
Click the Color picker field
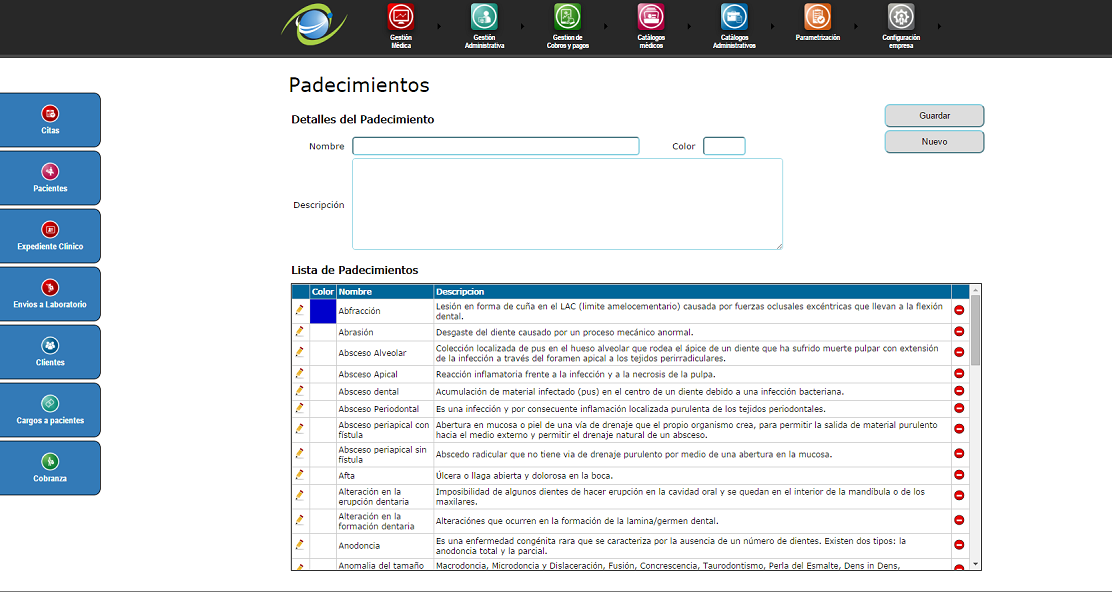pyautogui.click(x=724, y=146)
